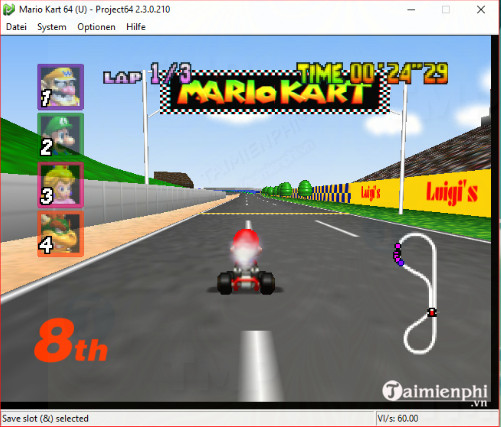Close the Project64 window

[481, 10]
